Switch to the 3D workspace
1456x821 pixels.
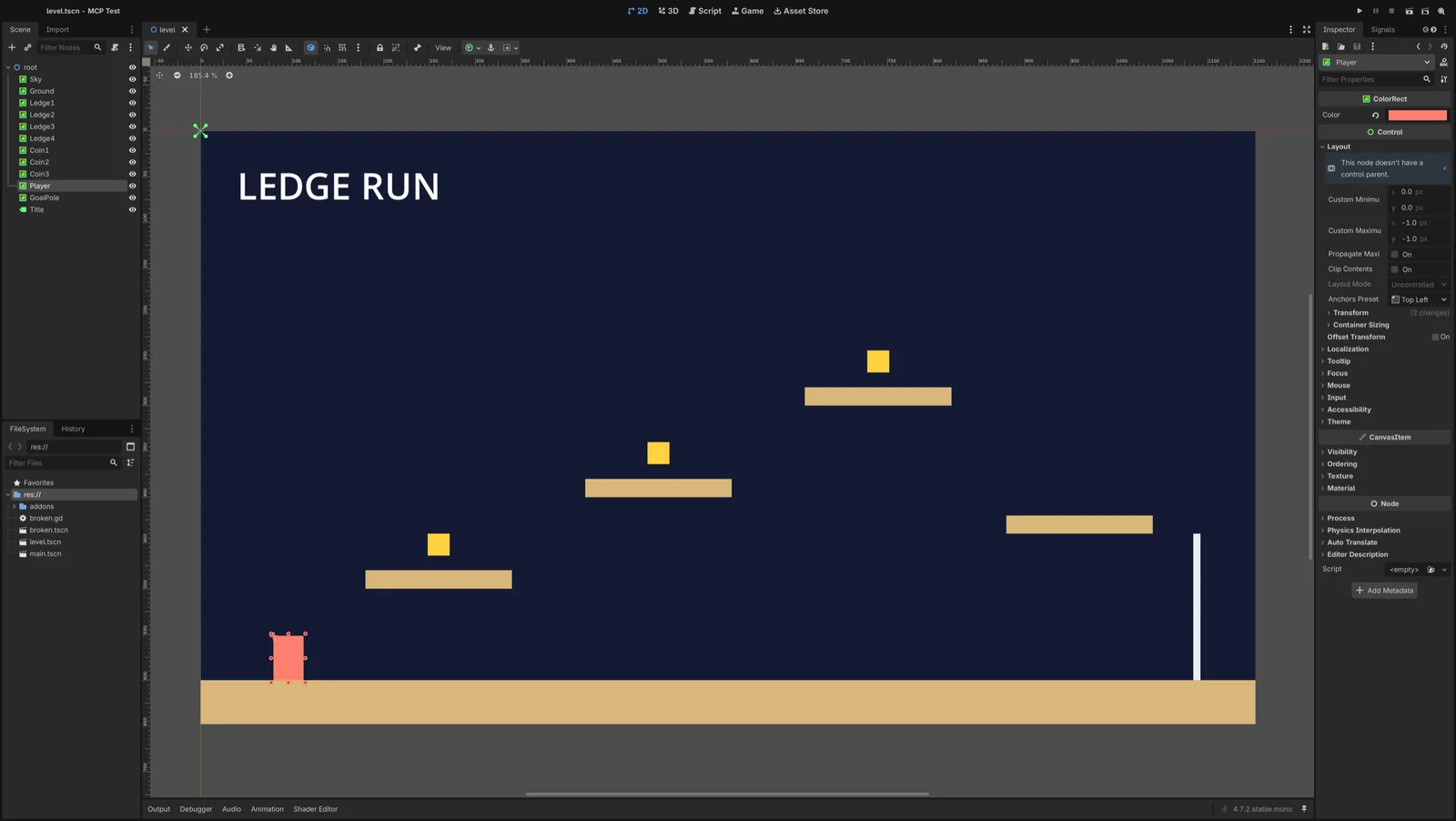click(x=669, y=11)
